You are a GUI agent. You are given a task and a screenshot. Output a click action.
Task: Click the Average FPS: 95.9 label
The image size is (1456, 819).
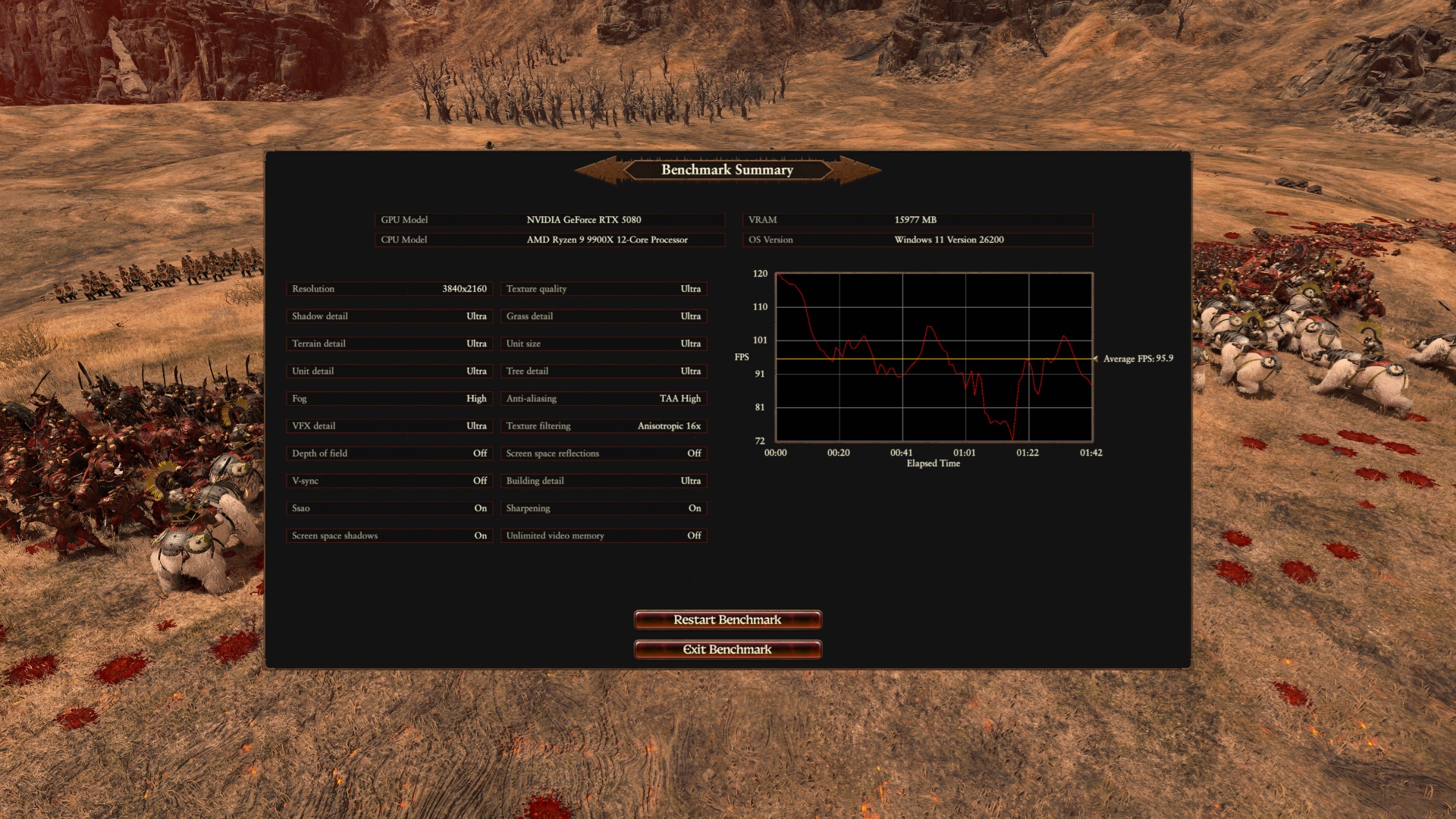pos(1137,359)
